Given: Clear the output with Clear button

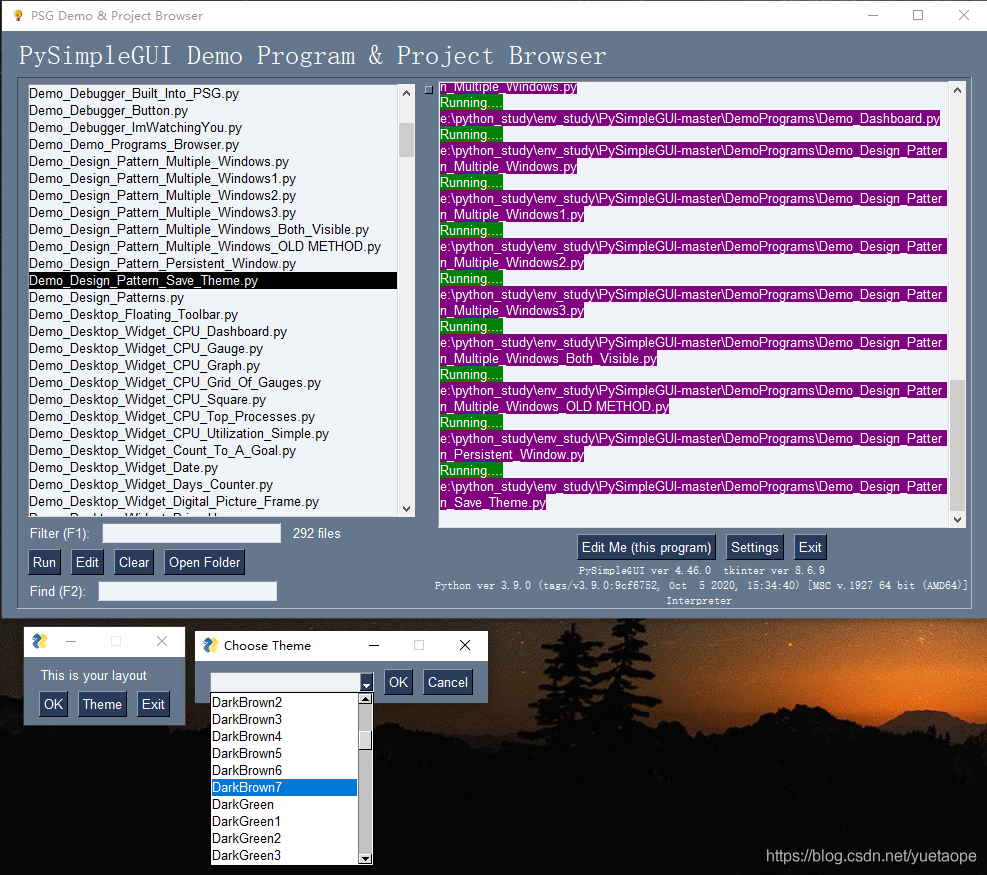Looking at the screenshot, I should (x=134, y=562).
